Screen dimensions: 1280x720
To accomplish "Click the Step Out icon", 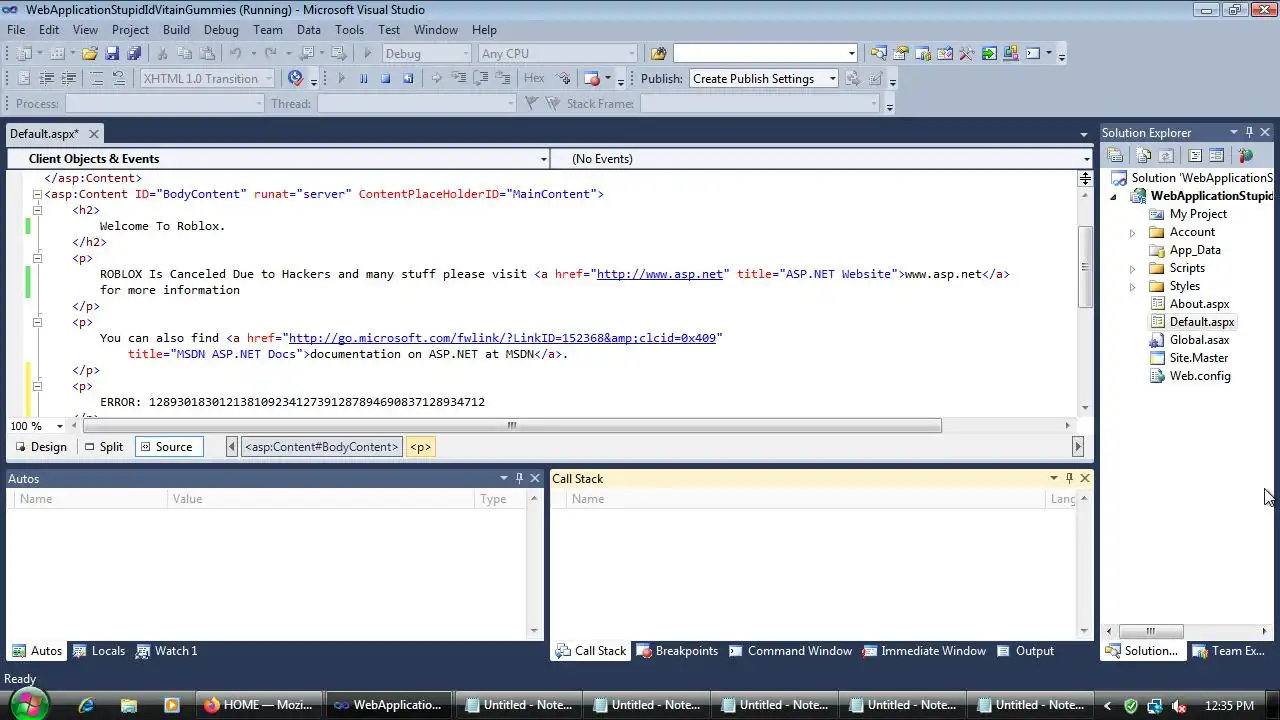I will (503, 78).
